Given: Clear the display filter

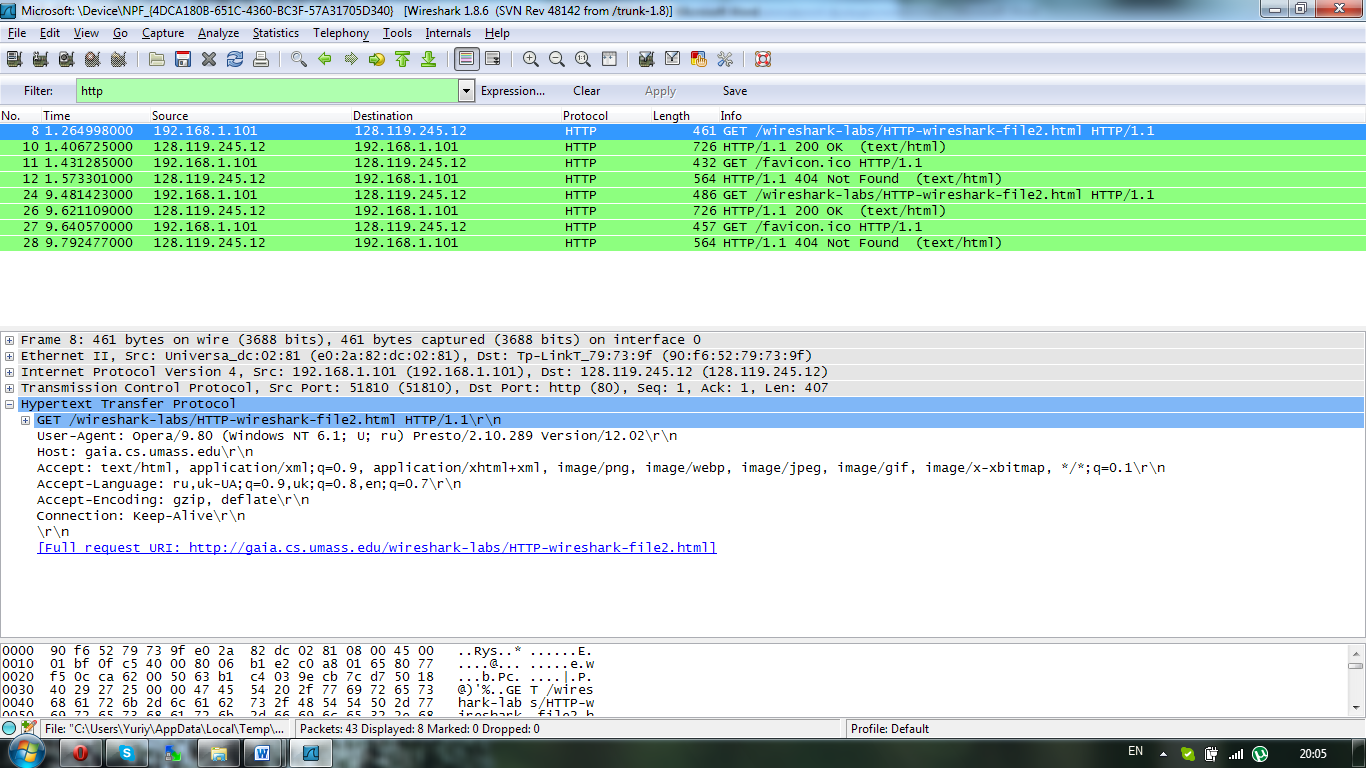Looking at the screenshot, I should (587, 91).
